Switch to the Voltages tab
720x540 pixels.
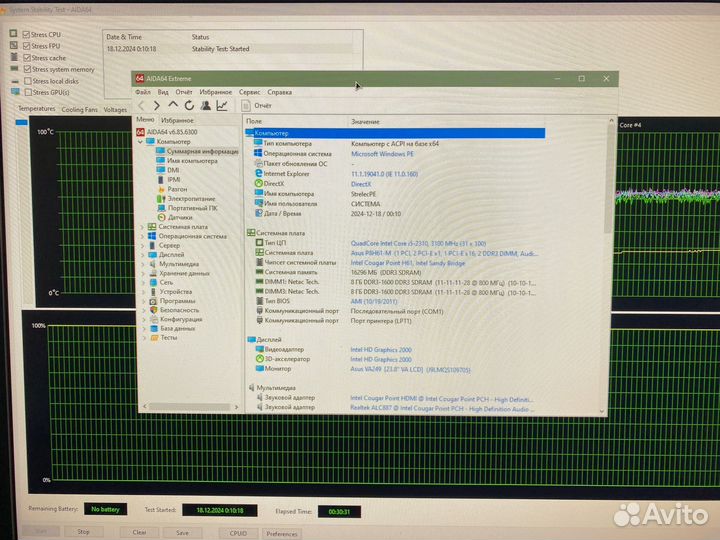coord(115,110)
